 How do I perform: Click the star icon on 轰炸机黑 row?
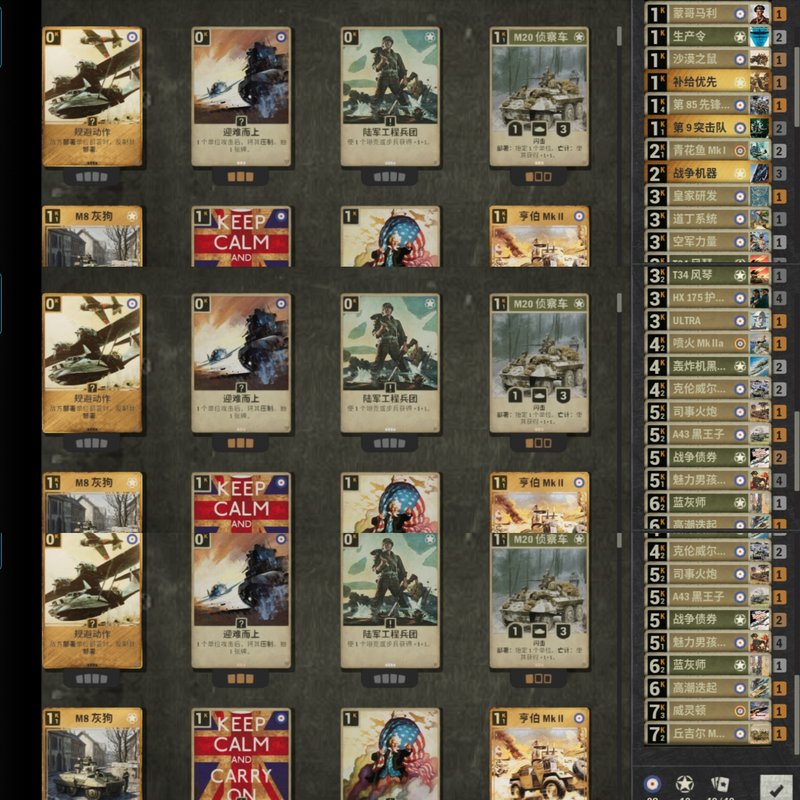(x=740, y=366)
